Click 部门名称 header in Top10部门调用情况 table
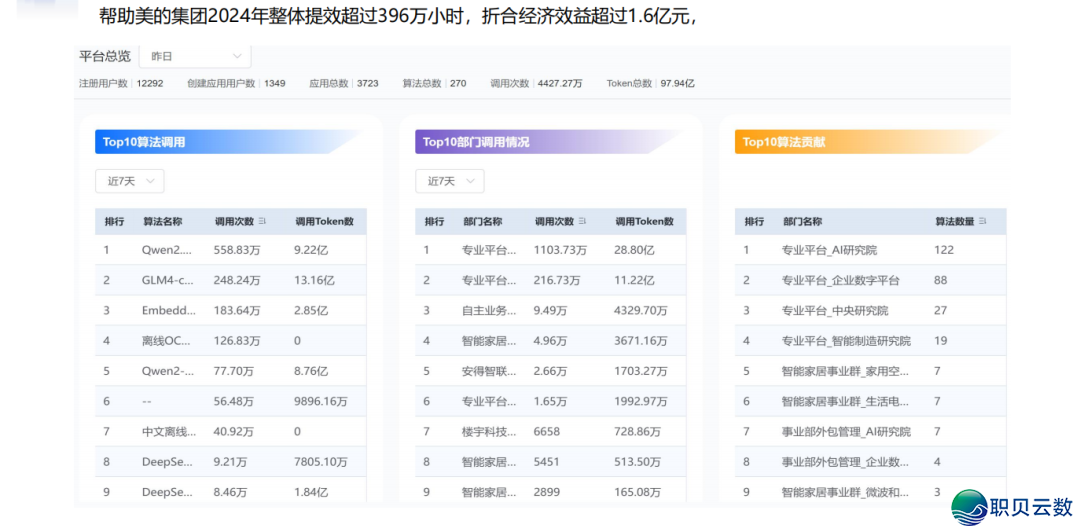The image size is (1080, 532). point(482,222)
